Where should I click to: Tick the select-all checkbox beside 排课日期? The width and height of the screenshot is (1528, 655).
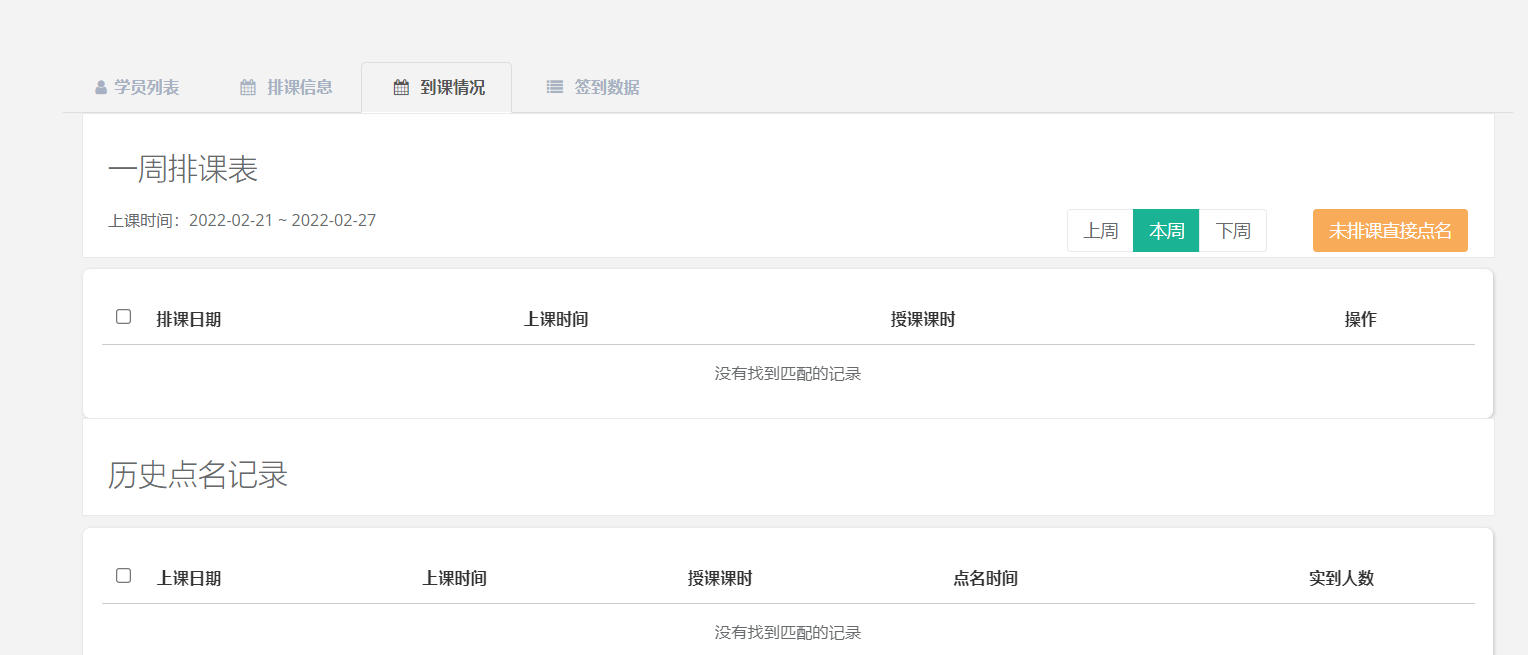(x=124, y=317)
